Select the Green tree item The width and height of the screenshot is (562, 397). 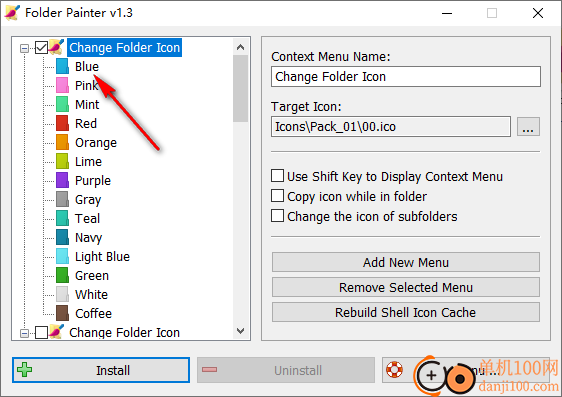coord(92,276)
